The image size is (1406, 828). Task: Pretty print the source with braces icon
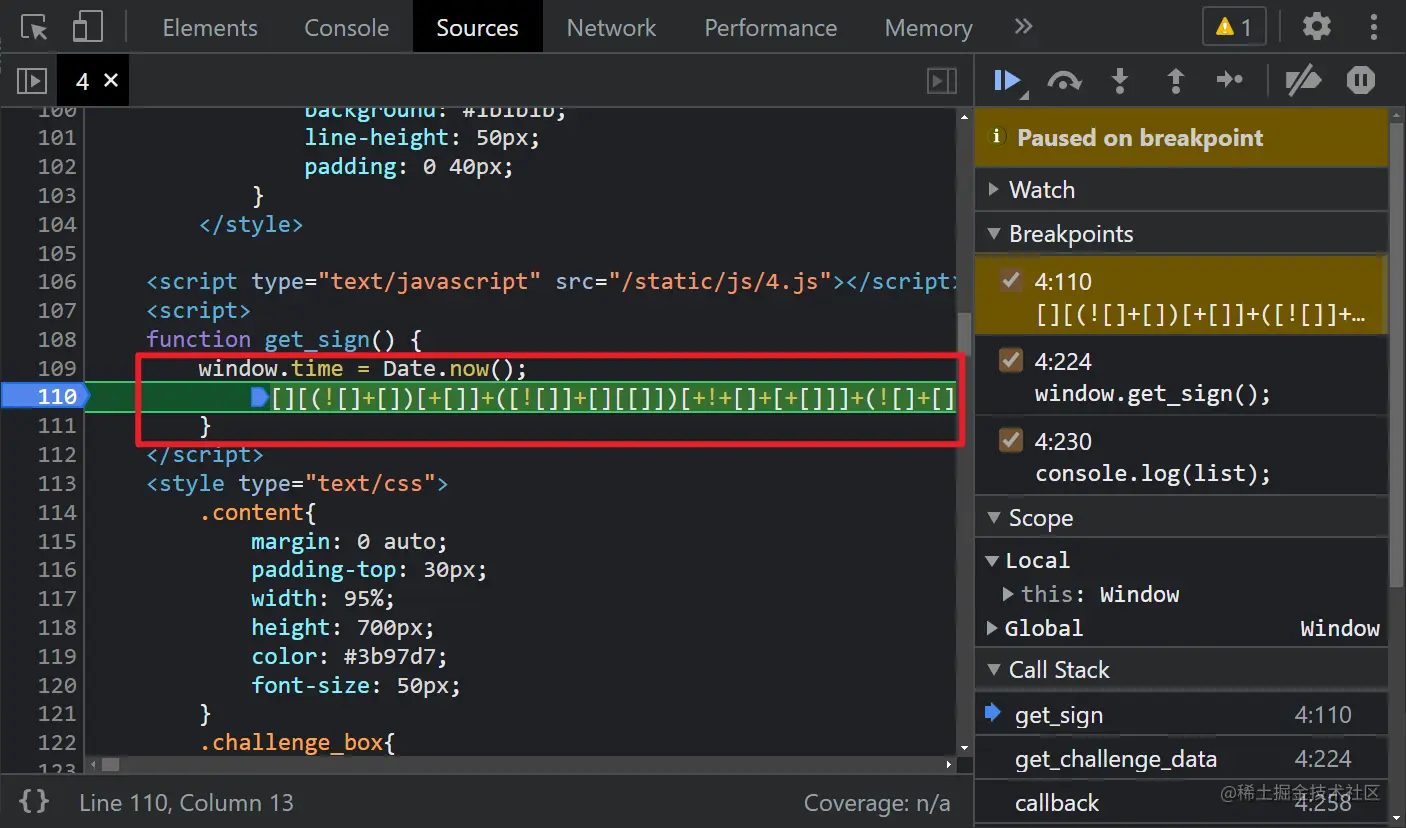pyautogui.click(x=33, y=802)
